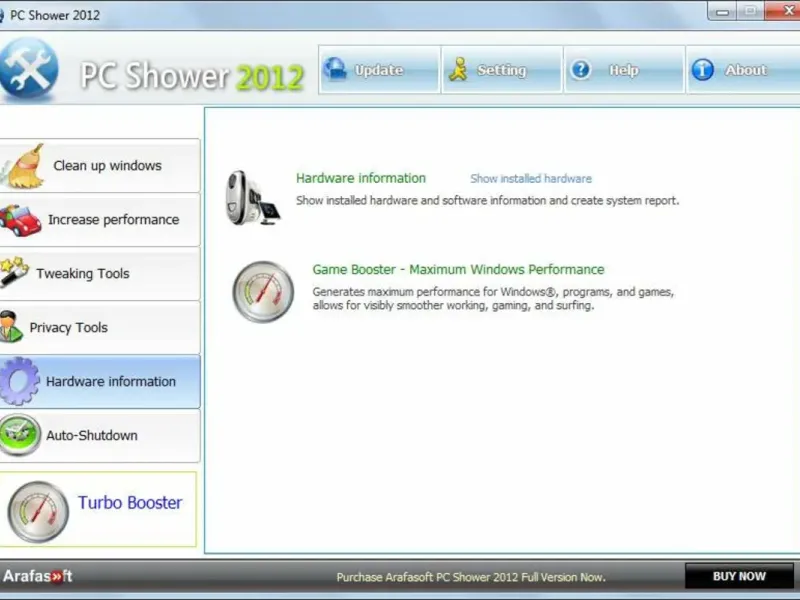The width and height of the screenshot is (800, 600).
Task: Click the computer hardware icon in main panel
Action: tap(253, 197)
